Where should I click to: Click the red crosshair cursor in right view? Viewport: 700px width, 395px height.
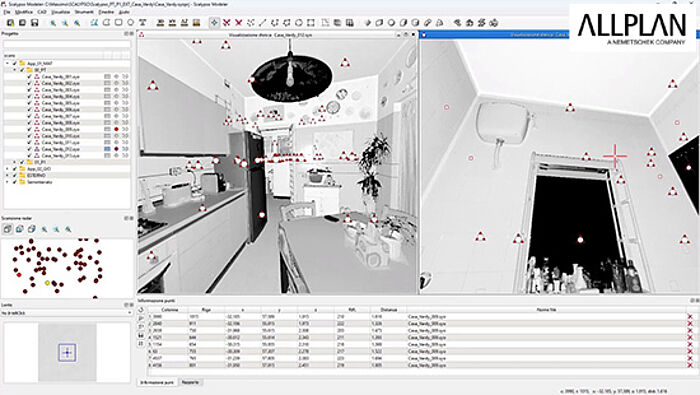615,156
